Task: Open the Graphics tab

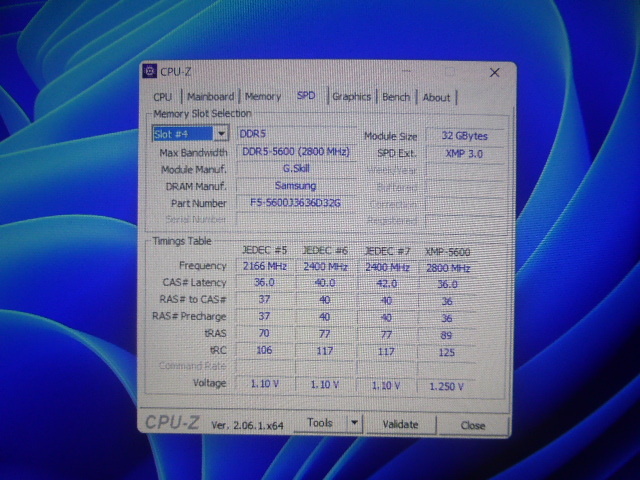Action: 351,97
